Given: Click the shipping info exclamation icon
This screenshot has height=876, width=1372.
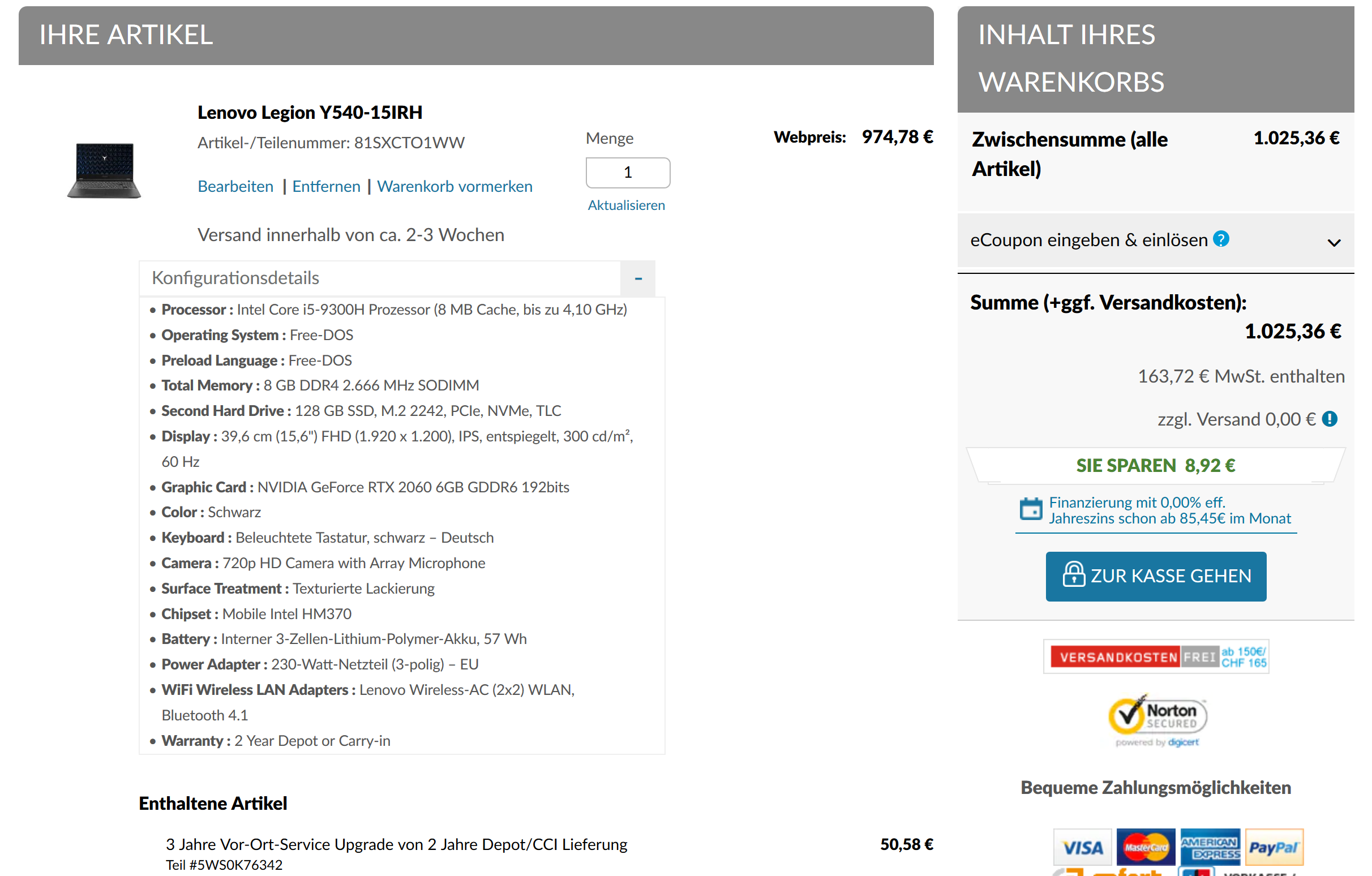Looking at the screenshot, I should coord(1330,419).
